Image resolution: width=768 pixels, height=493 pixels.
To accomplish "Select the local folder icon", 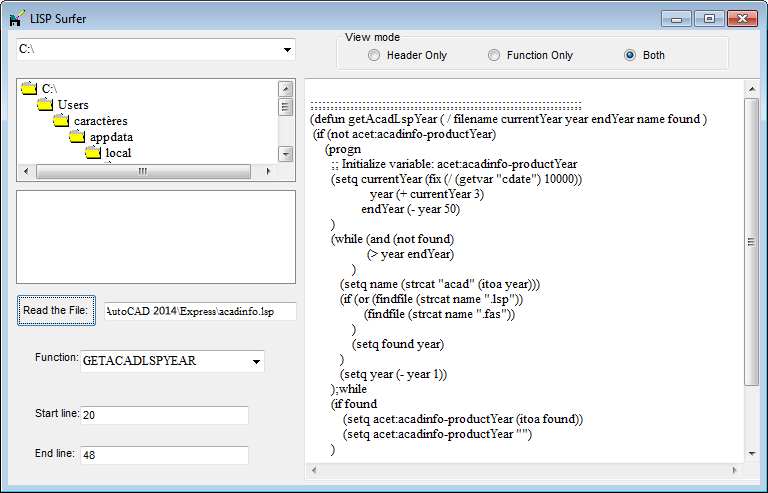I will click(x=93, y=153).
